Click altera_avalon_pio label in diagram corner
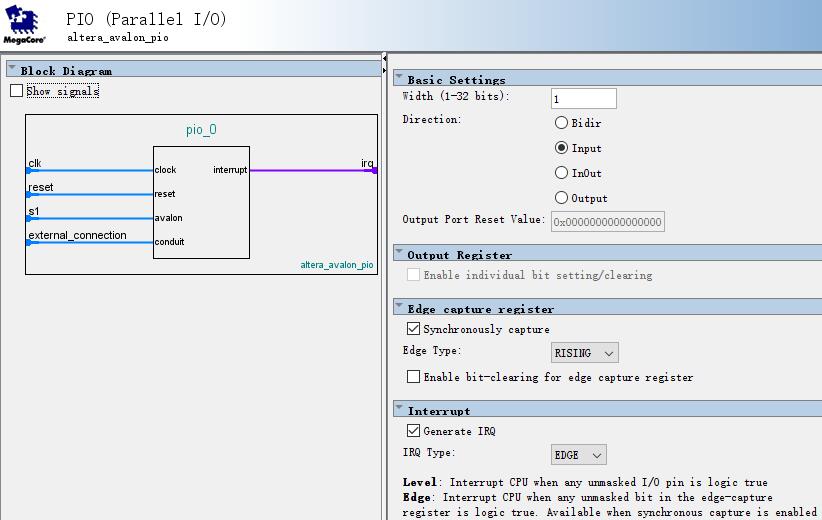 point(337,265)
